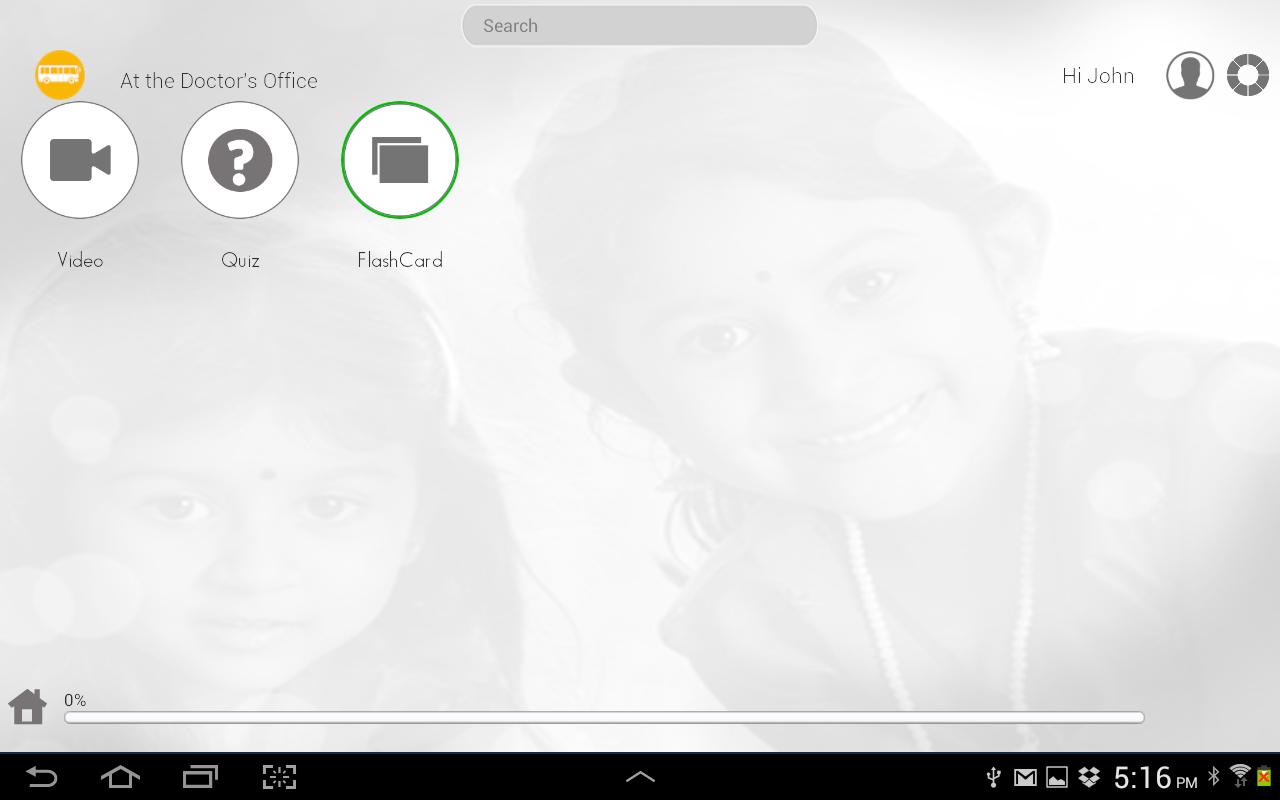Open the FlashCard icon with green ring

coord(400,160)
